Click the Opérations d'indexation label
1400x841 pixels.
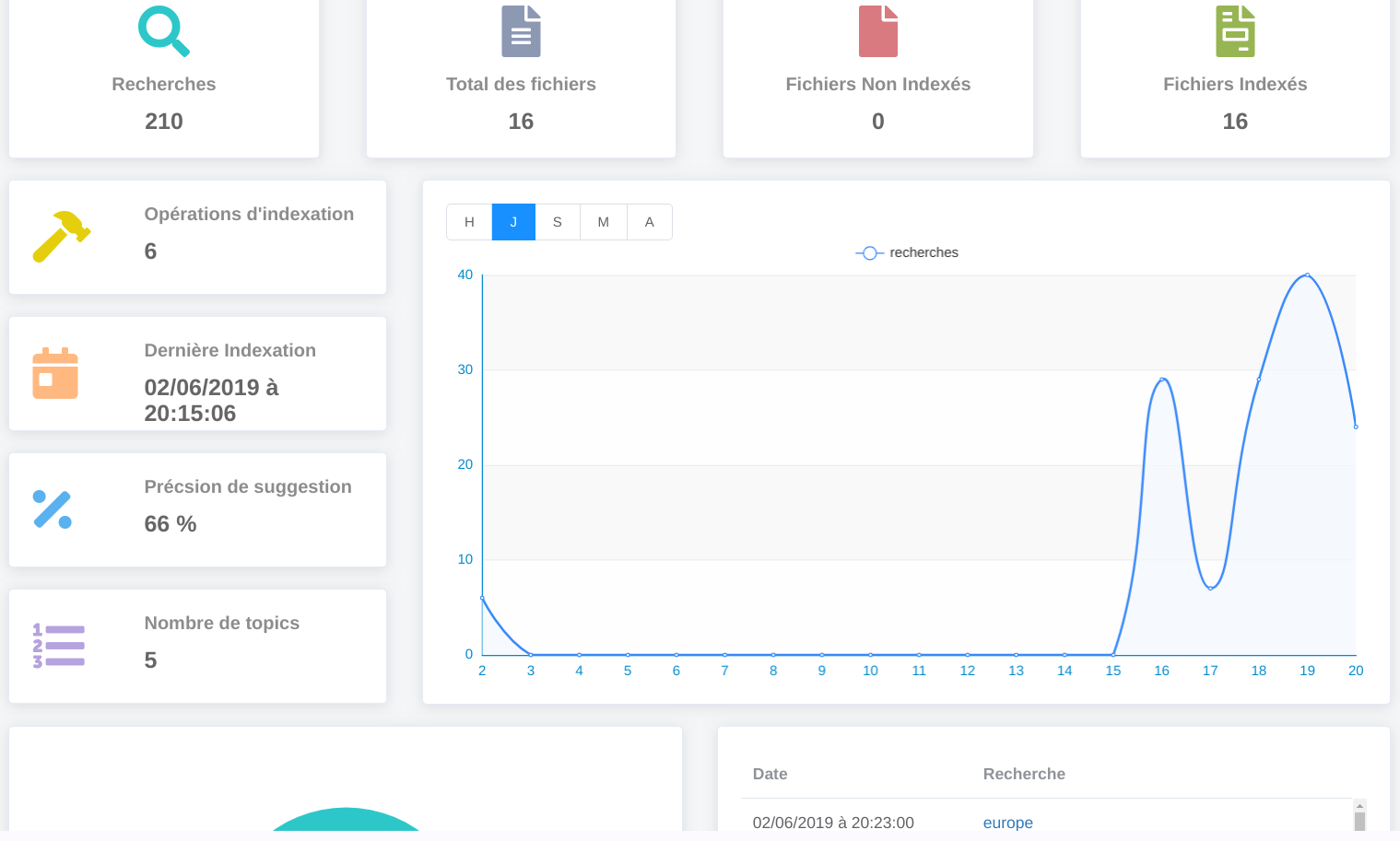click(x=249, y=214)
